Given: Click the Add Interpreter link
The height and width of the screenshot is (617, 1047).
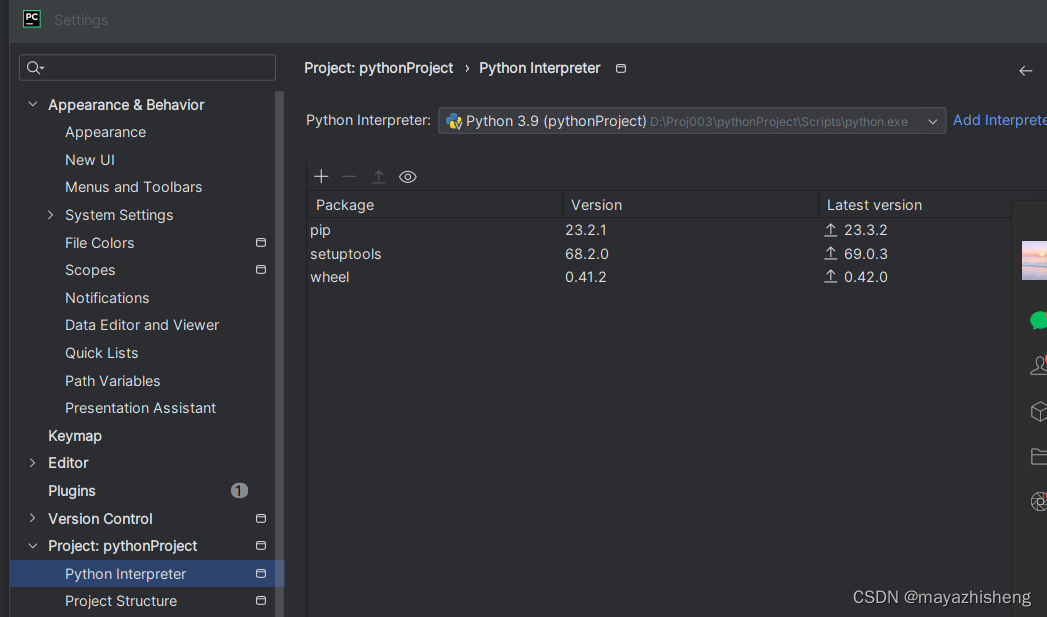Looking at the screenshot, I should 1000,120.
